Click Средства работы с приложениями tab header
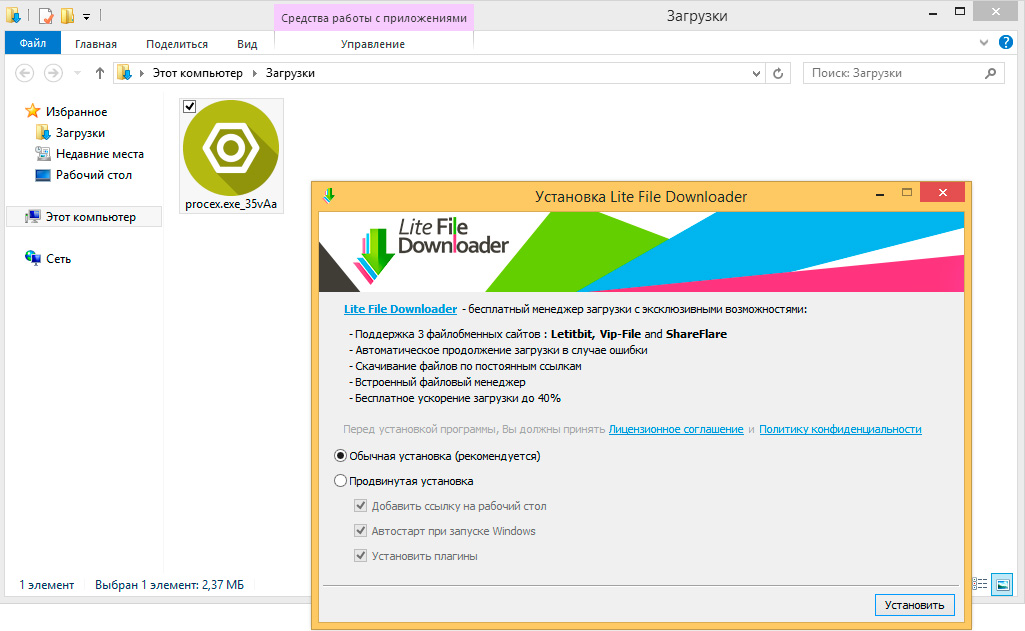This screenshot has width=1025, height=631. pyautogui.click(x=374, y=18)
